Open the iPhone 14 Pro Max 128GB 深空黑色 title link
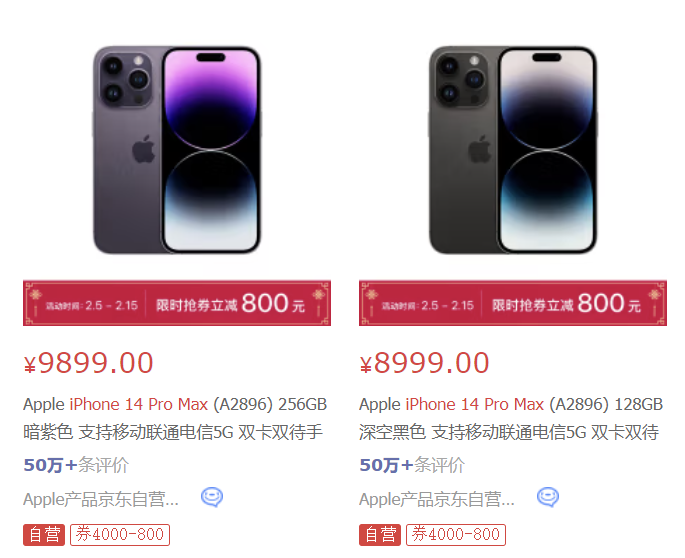685x558 pixels. pyautogui.click(x=511, y=418)
